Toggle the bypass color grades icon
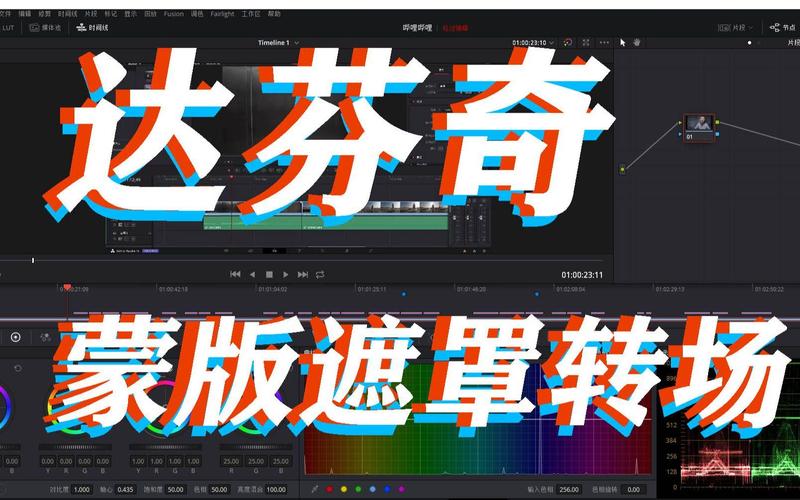Image resolution: width=800 pixels, height=500 pixels. (568, 43)
